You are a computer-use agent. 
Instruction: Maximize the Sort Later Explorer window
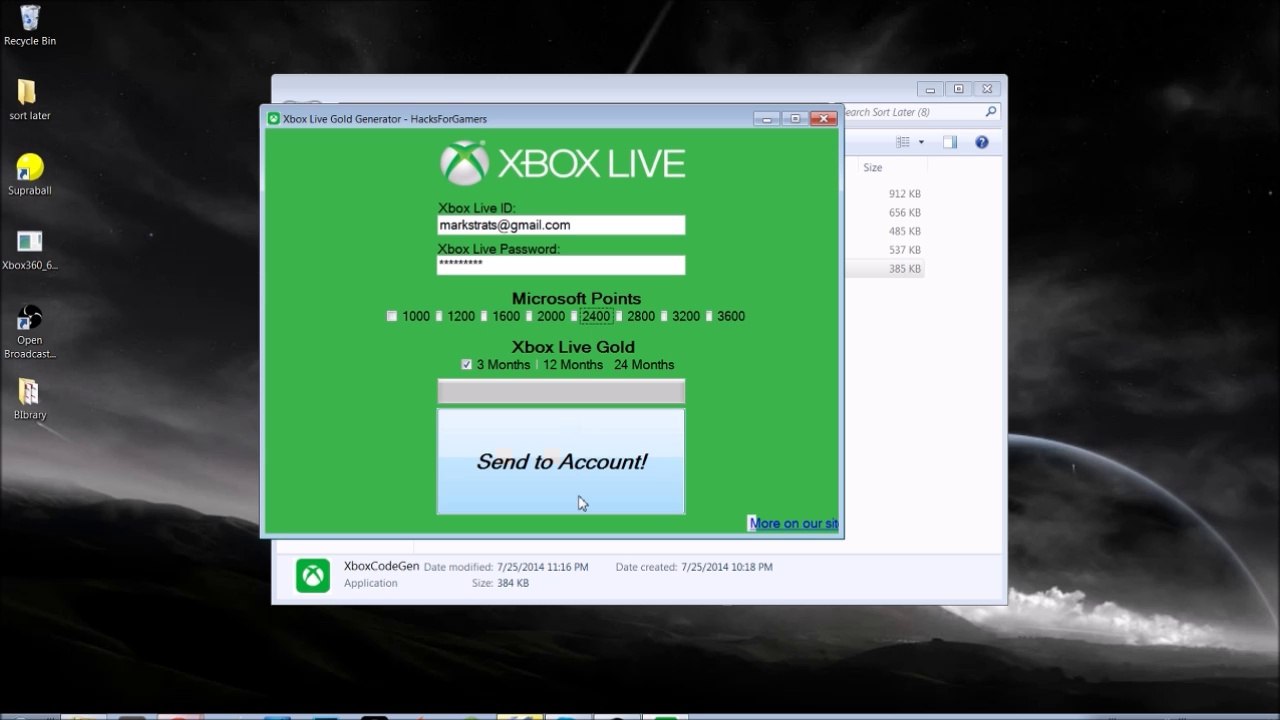click(x=959, y=88)
